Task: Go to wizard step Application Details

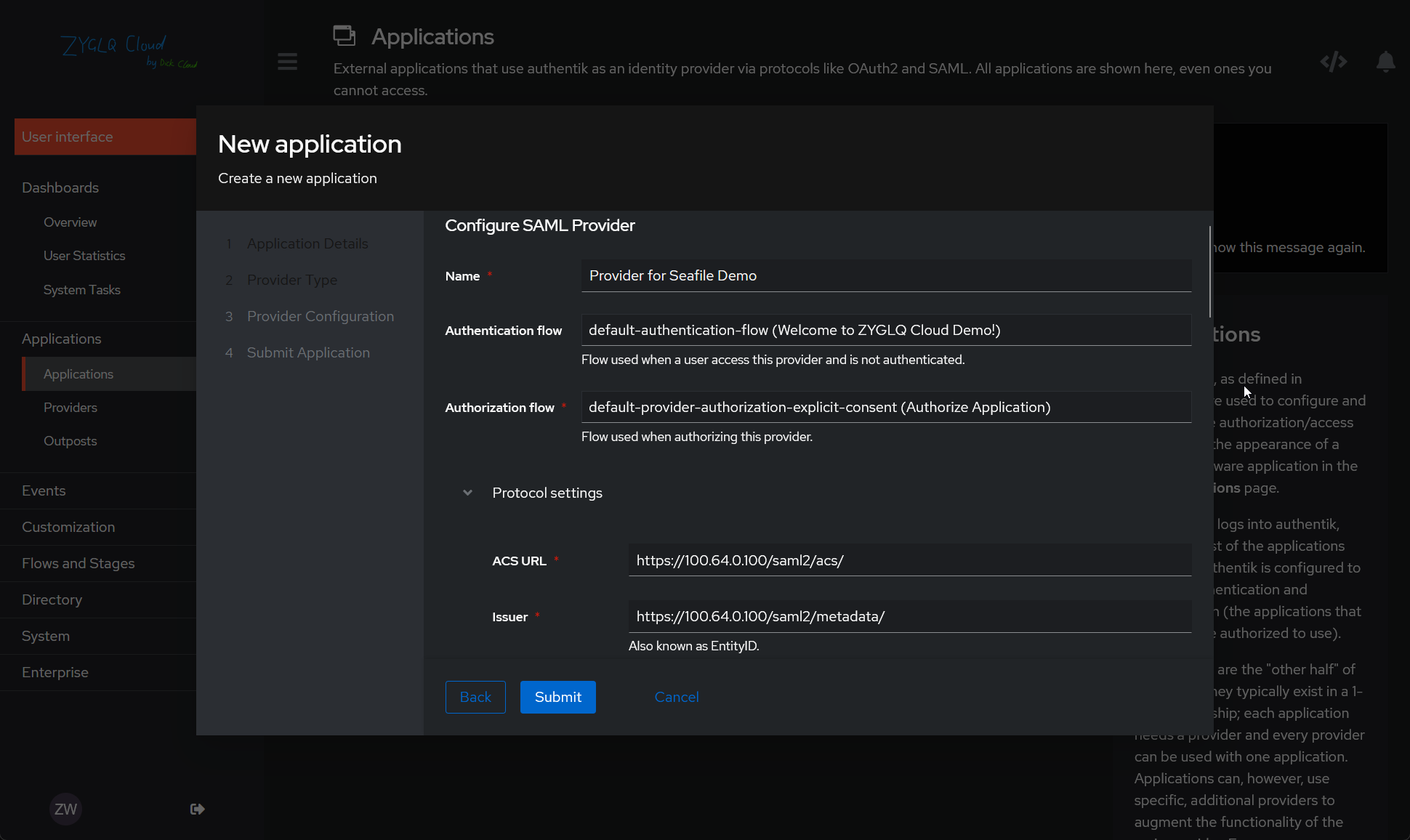Action: tap(307, 243)
